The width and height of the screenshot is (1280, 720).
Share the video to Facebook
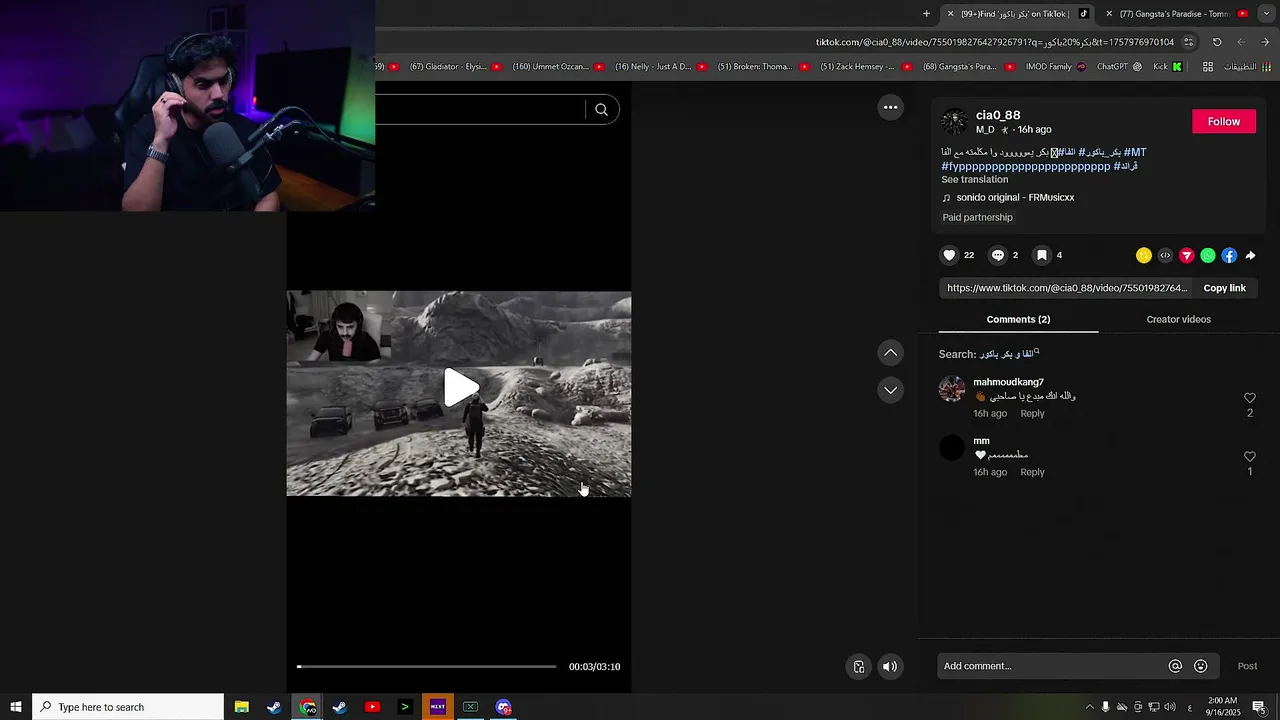1229,256
